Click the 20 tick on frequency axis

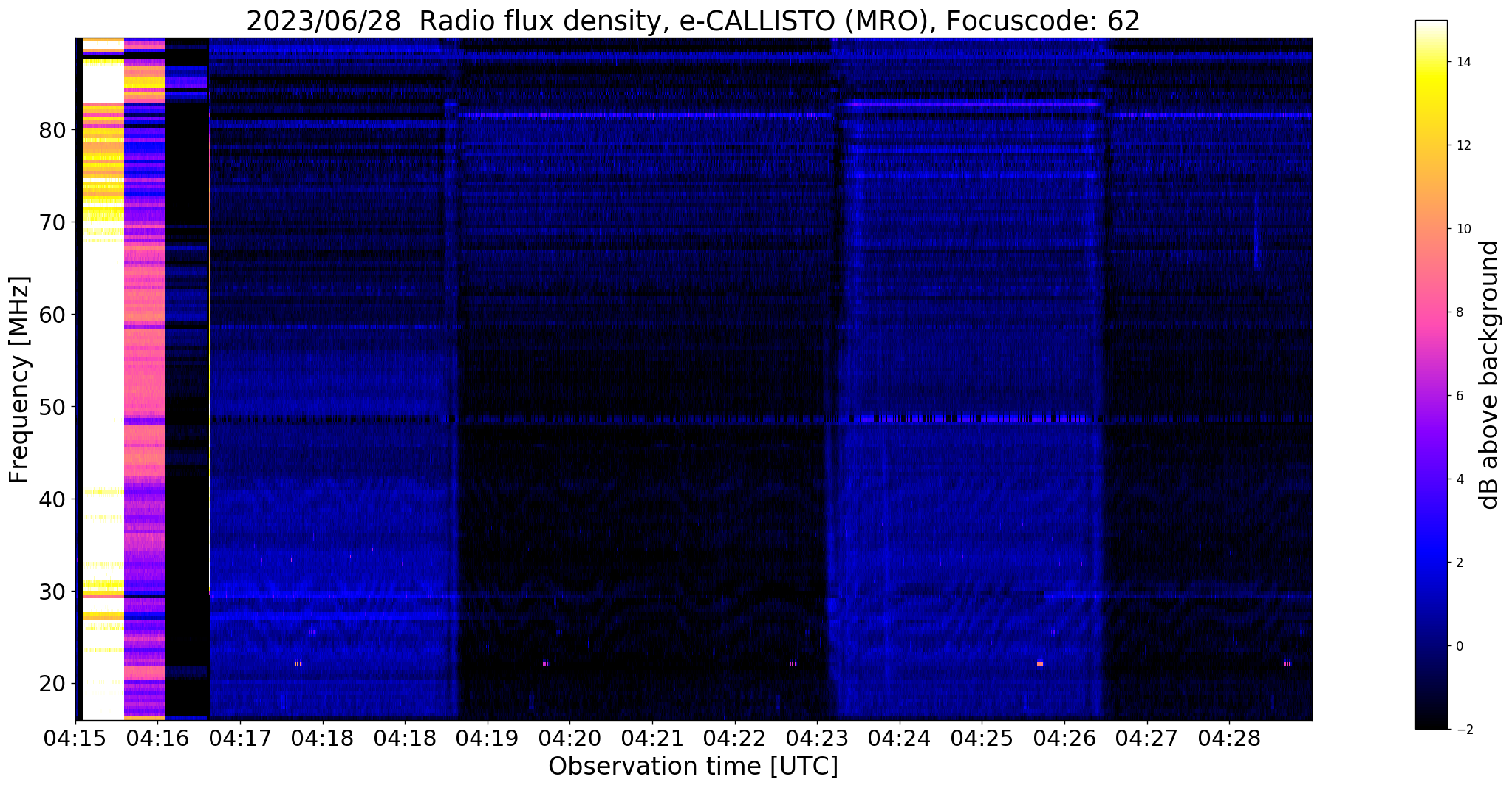click(x=53, y=684)
